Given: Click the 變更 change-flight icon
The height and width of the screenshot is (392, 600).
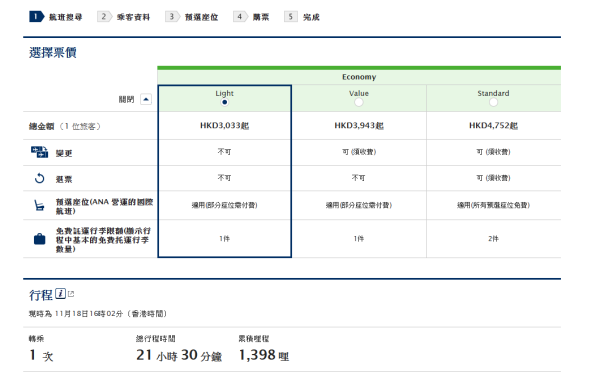Looking at the screenshot, I should click(39, 152).
